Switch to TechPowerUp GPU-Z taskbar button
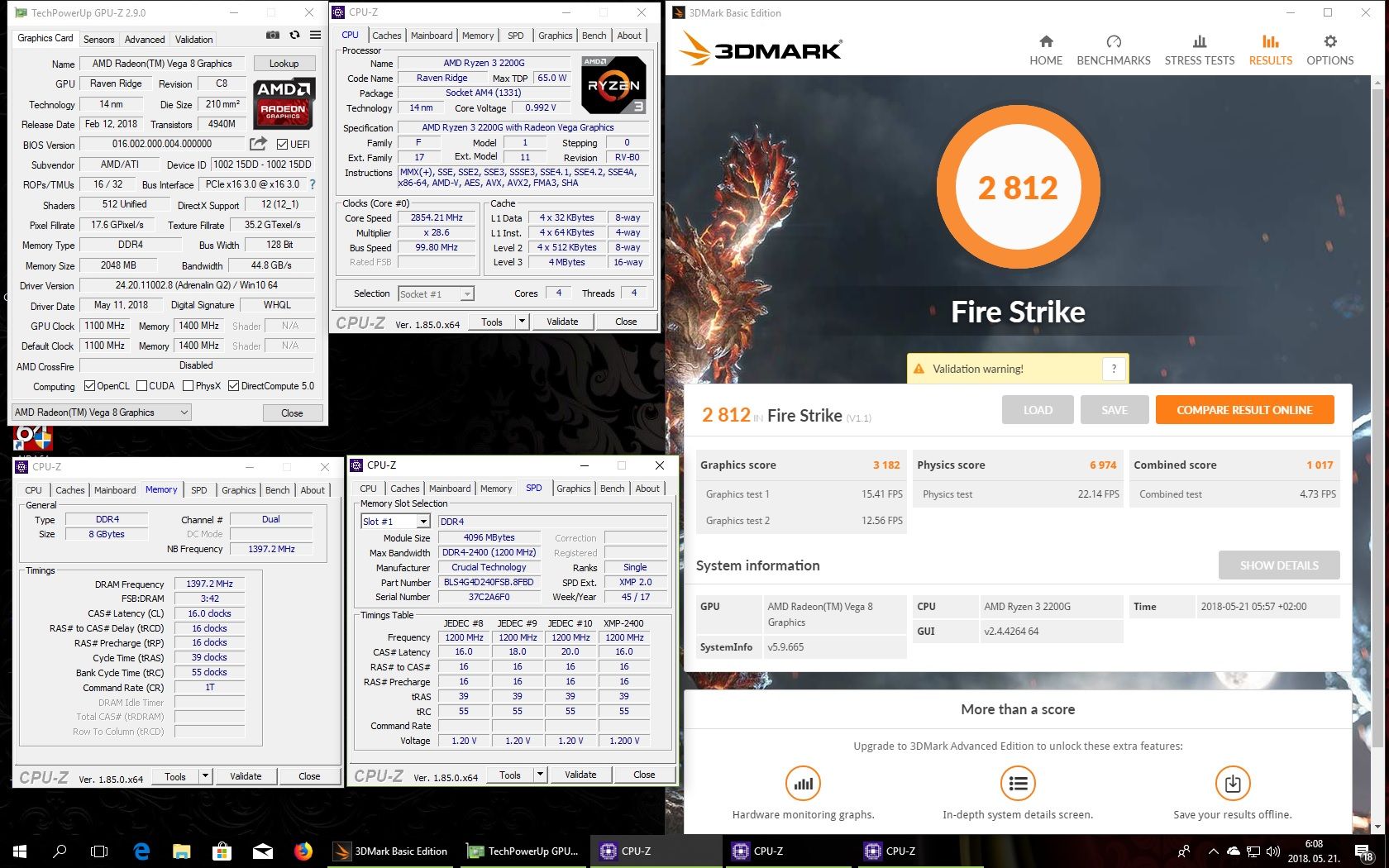 click(x=523, y=851)
